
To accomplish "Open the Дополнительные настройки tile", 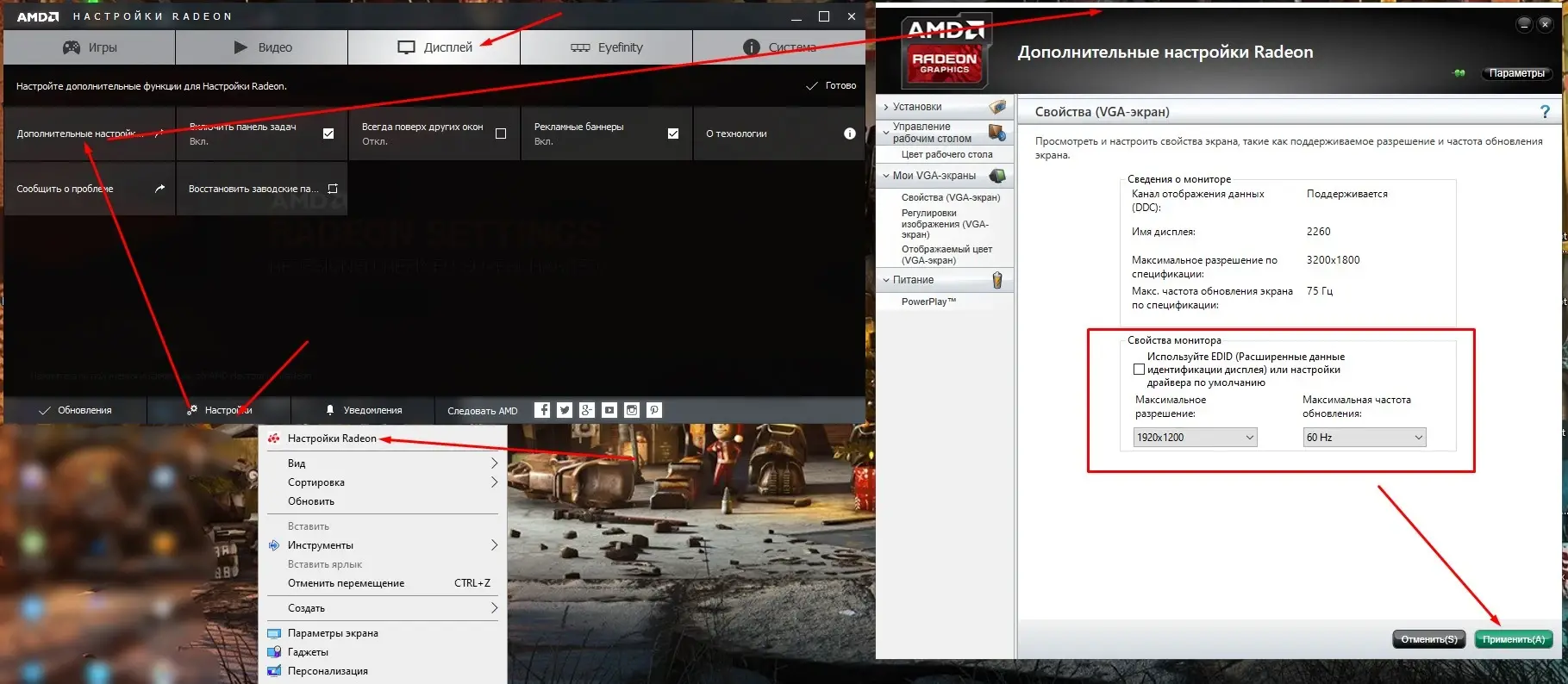I will coord(90,134).
